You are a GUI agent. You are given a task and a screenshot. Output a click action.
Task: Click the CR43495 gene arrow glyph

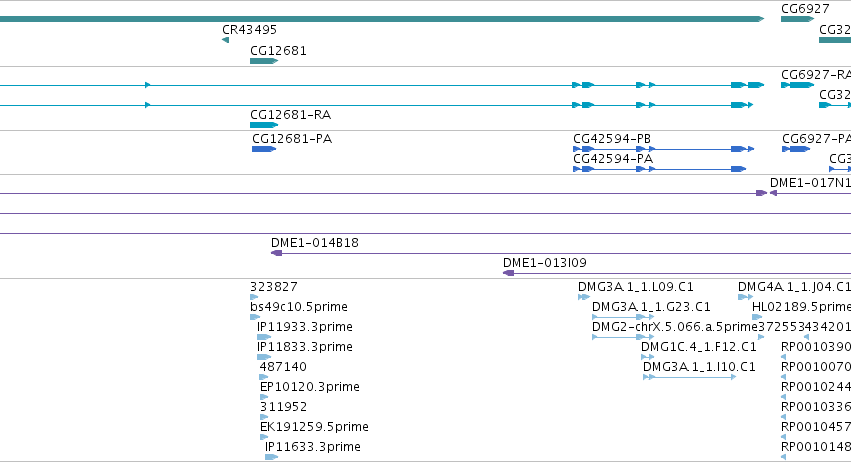pos(225,40)
